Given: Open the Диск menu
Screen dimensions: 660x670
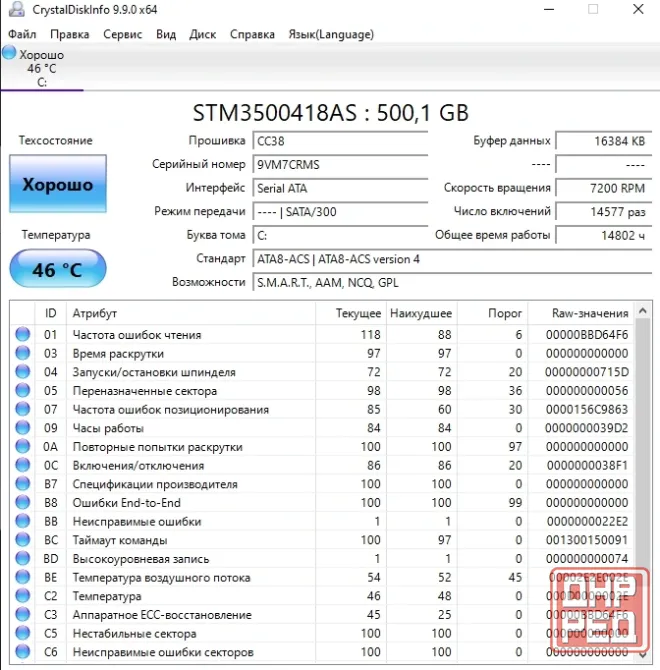Looking at the screenshot, I should 202,34.
